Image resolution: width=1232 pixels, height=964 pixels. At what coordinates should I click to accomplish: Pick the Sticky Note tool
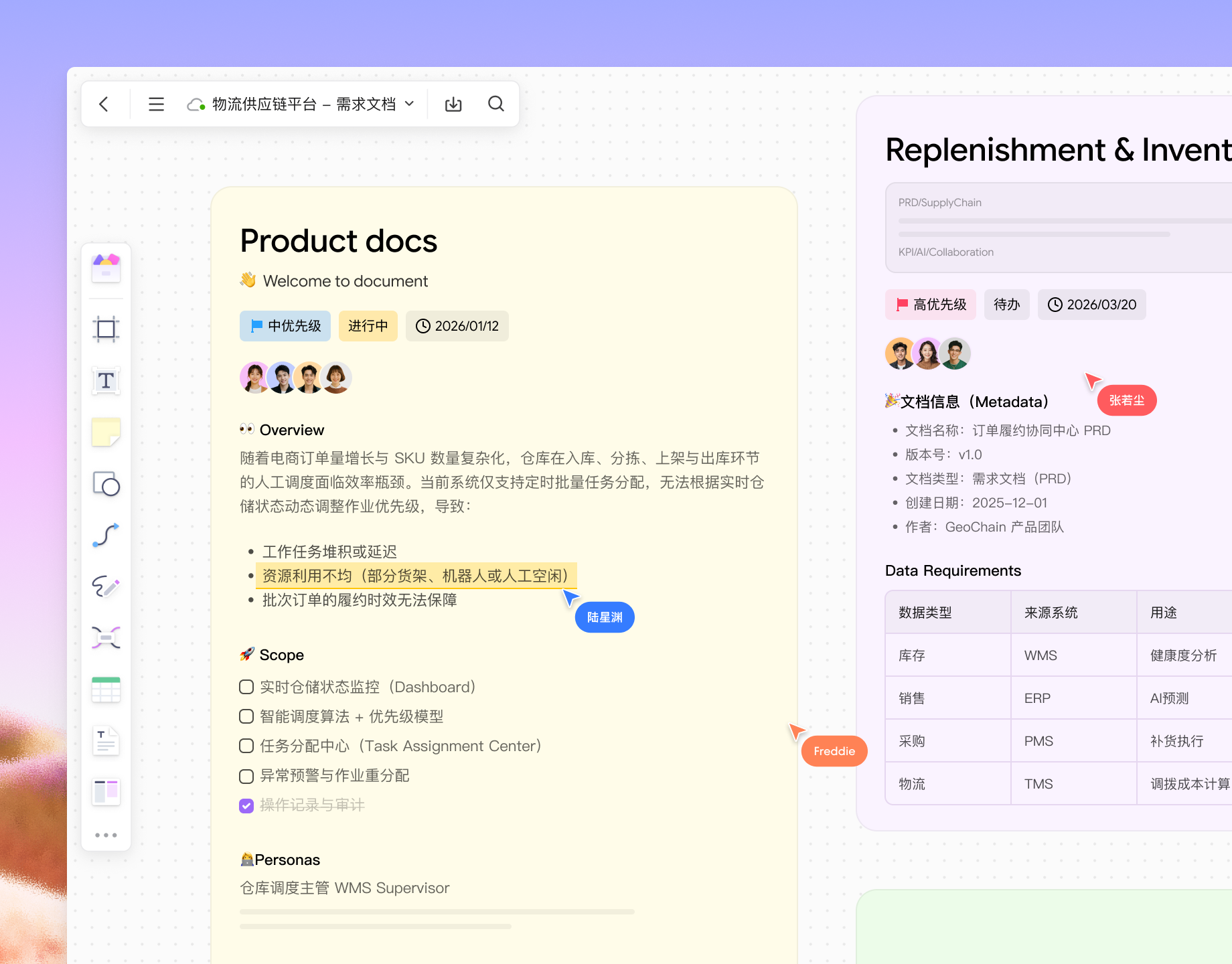pyautogui.click(x=105, y=432)
